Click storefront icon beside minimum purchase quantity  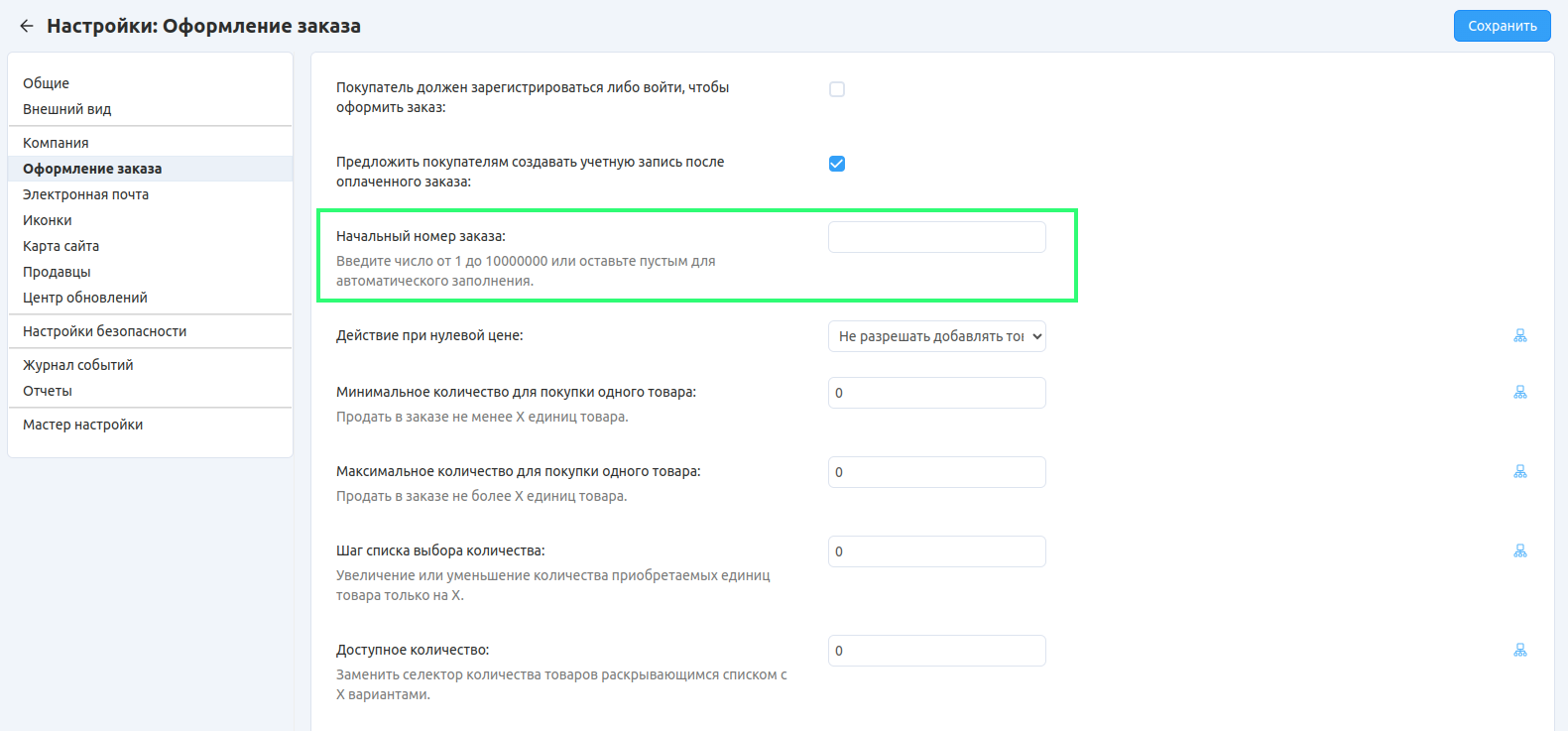tap(1519, 393)
